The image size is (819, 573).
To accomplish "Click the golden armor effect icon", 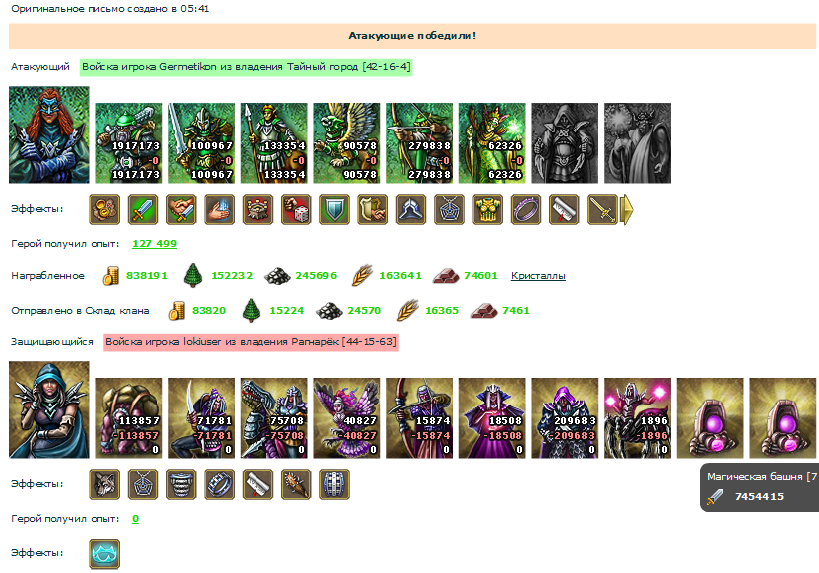I will pos(487,209).
